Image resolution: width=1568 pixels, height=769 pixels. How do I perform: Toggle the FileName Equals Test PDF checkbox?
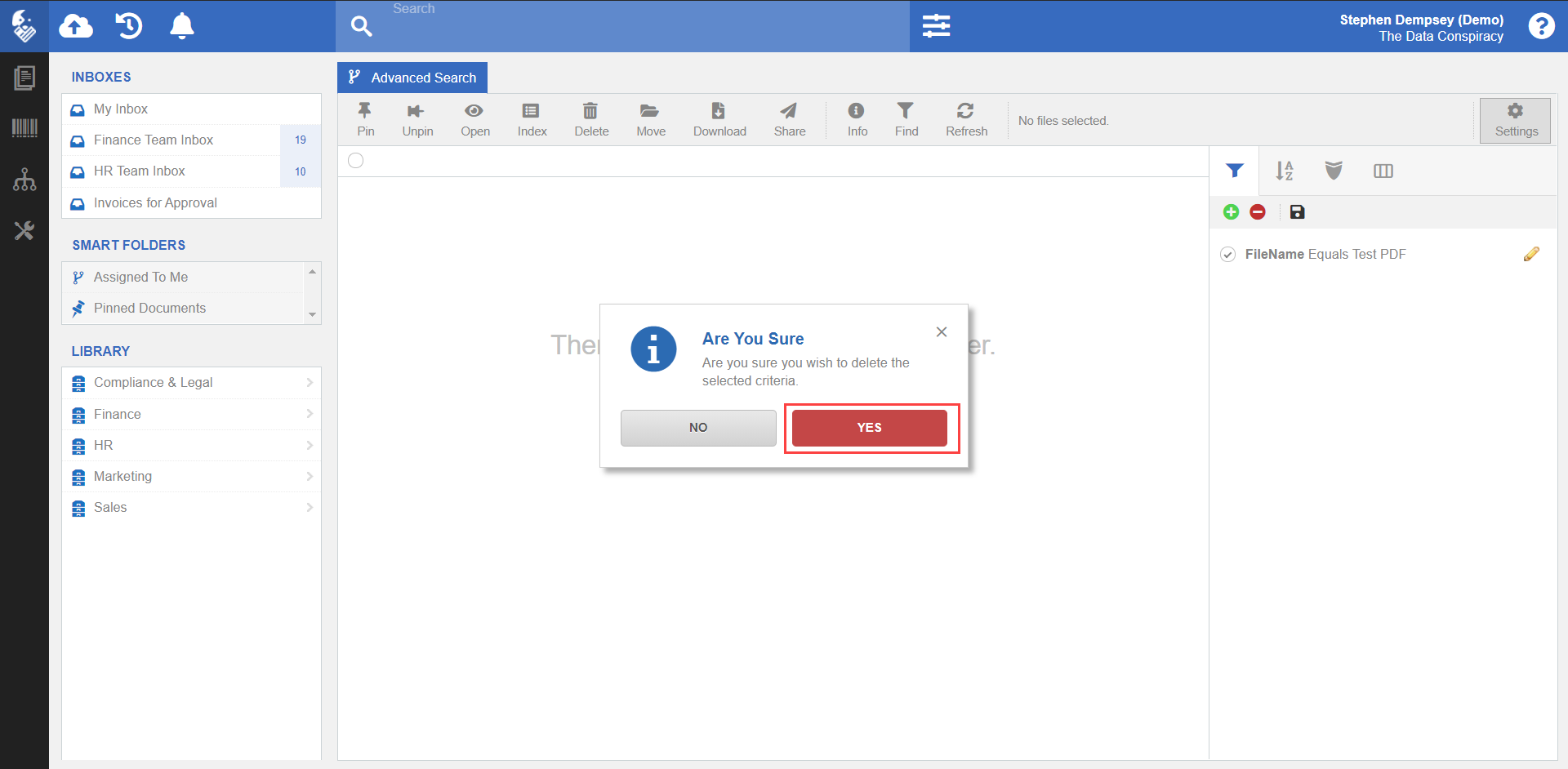(x=1227, y=255)
